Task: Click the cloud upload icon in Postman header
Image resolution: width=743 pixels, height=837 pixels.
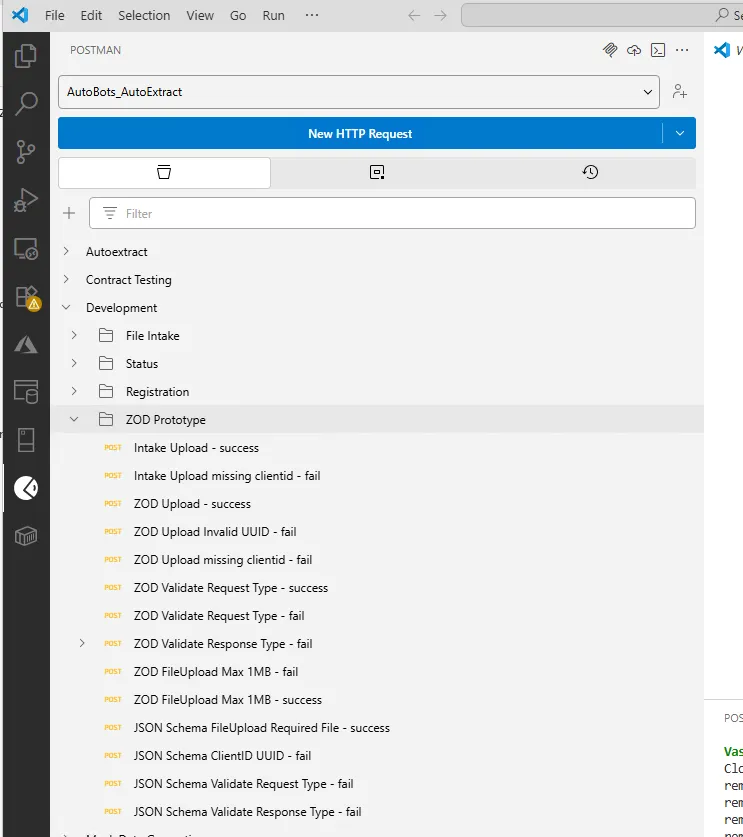Action: [x=634, y=50]
